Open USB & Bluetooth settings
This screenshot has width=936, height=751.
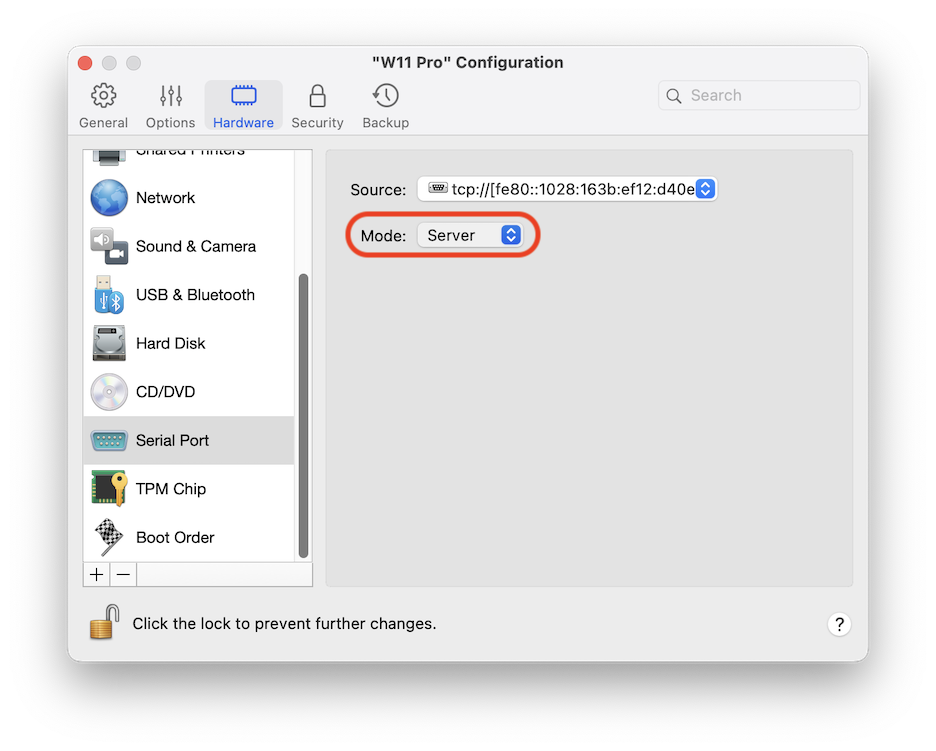pos(109,294)
